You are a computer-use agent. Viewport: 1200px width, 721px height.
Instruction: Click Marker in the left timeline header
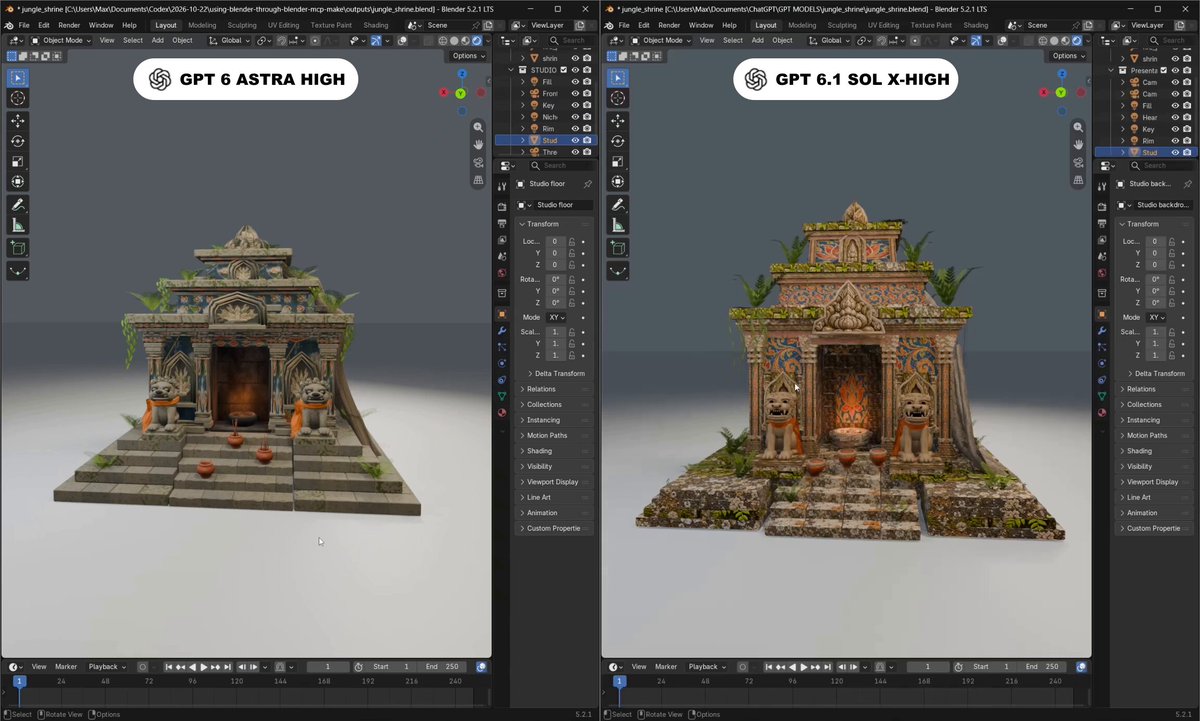click(66, 666)
